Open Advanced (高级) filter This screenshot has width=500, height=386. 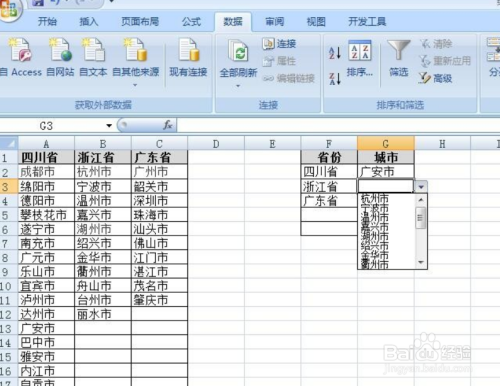435,79
